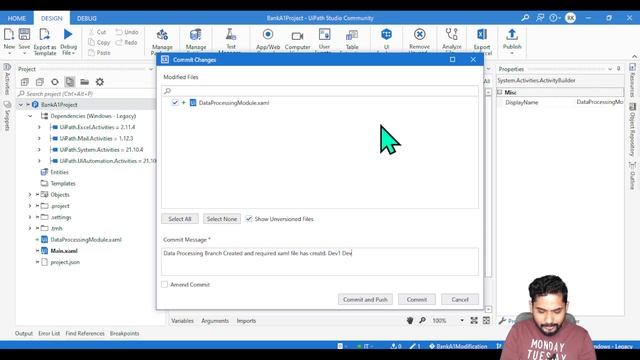Click the Search project input field
This screenshot has width=640, height=360.
click(85, 94)
